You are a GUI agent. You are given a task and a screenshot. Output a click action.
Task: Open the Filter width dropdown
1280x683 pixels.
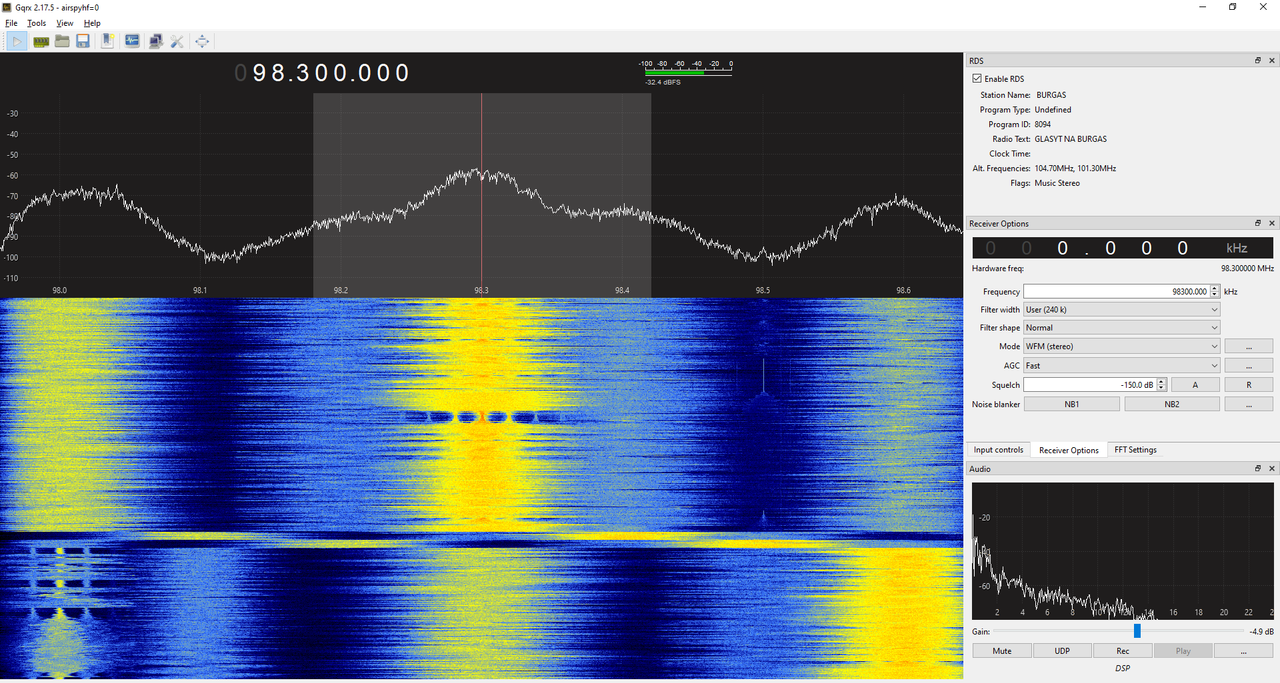(1121, 310)
